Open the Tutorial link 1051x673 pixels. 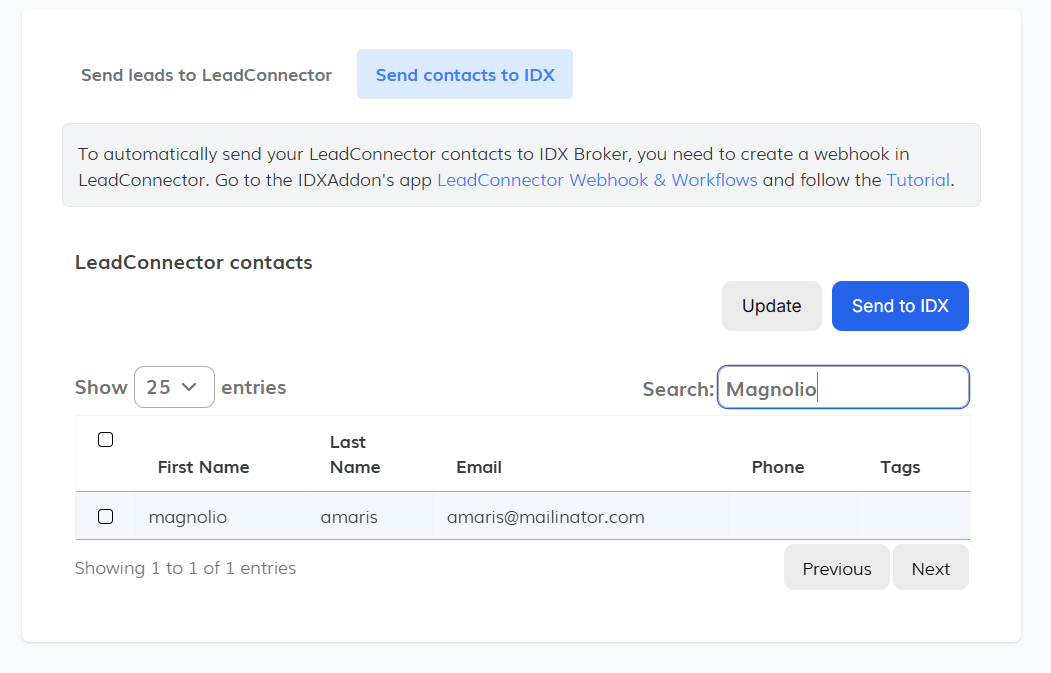[918, 180]
